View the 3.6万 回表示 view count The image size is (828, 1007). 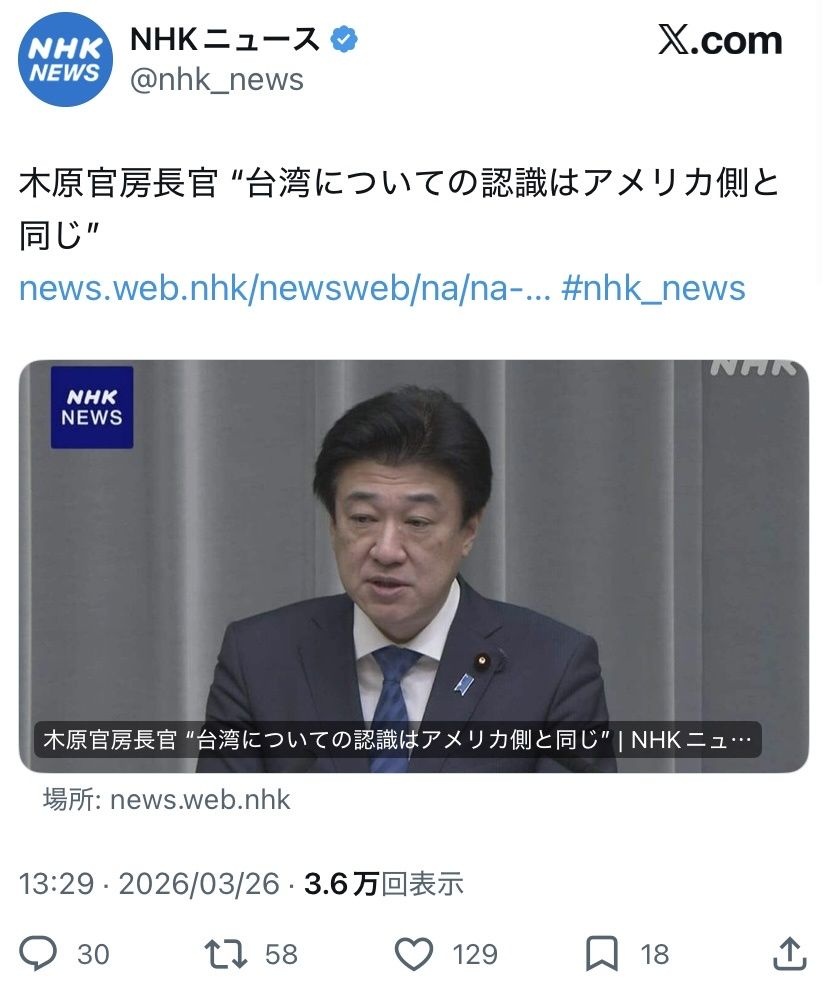click(383, 884)
